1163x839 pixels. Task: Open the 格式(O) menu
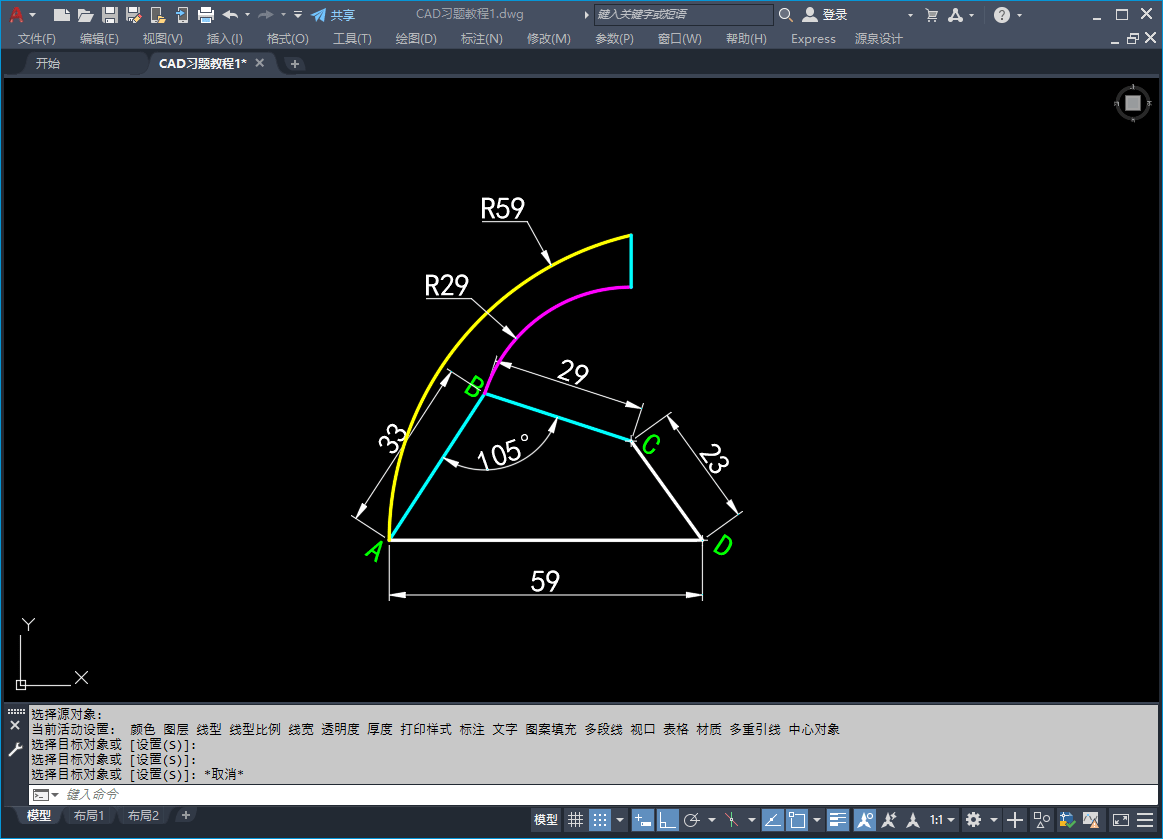click(x=288, y=39)
